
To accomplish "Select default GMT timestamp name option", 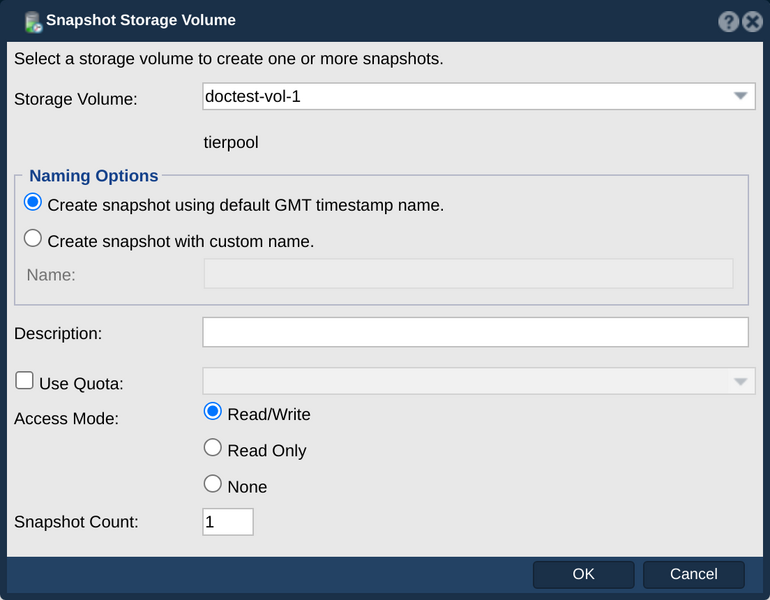I will [x=33, y=202].
